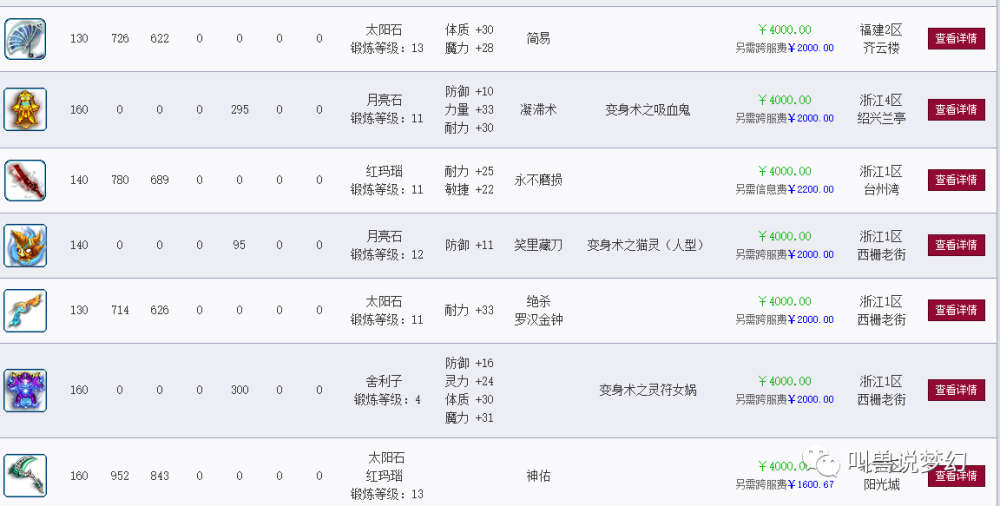View details for the 阳光城 listing
1000x506 pixels.
pos(956,476)
